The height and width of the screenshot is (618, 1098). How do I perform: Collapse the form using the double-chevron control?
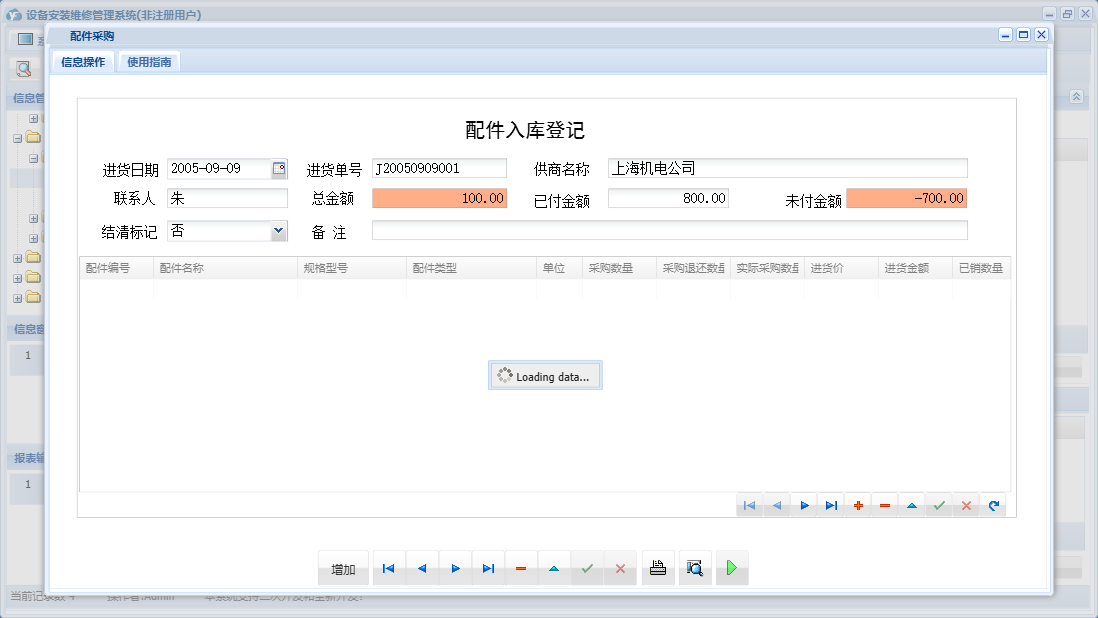pyautogui.click(x=1075, y=98)
